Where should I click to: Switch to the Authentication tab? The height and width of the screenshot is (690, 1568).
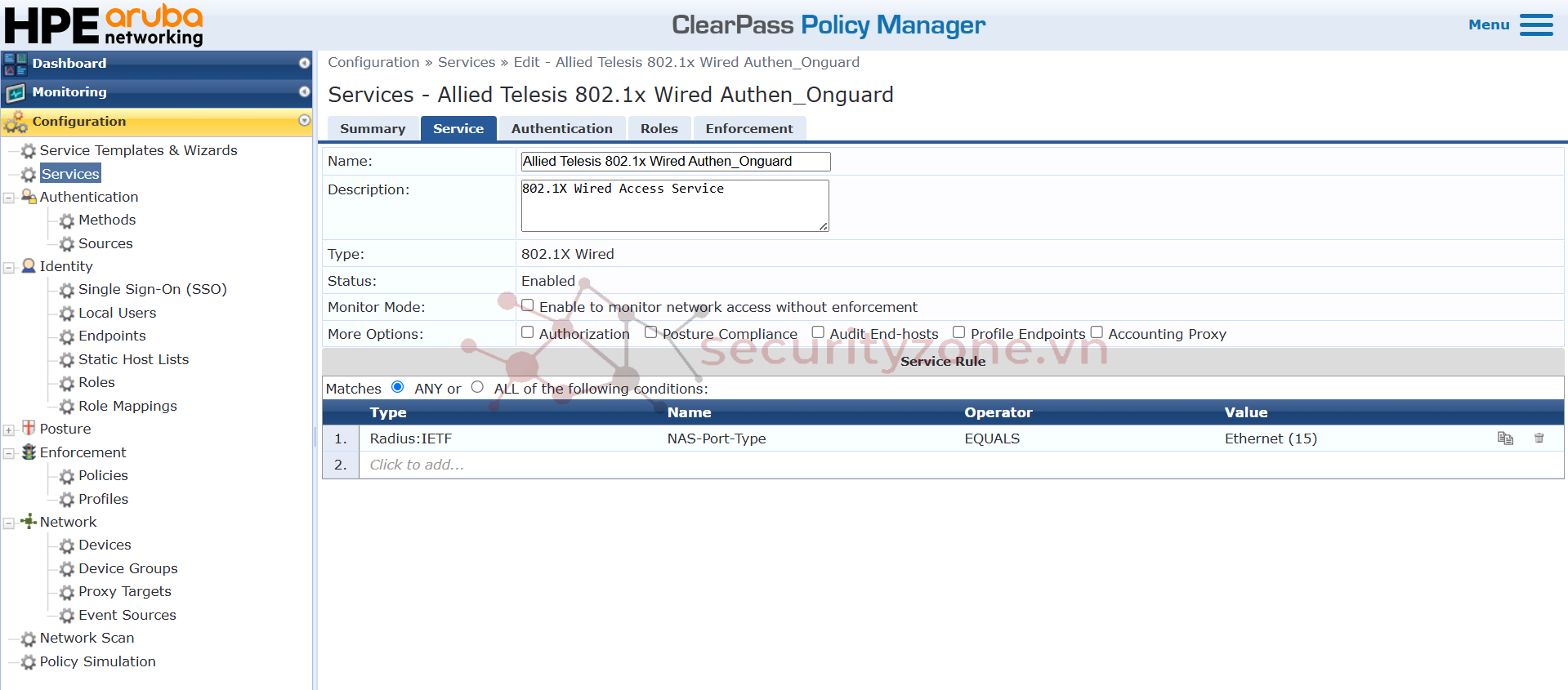562,129
